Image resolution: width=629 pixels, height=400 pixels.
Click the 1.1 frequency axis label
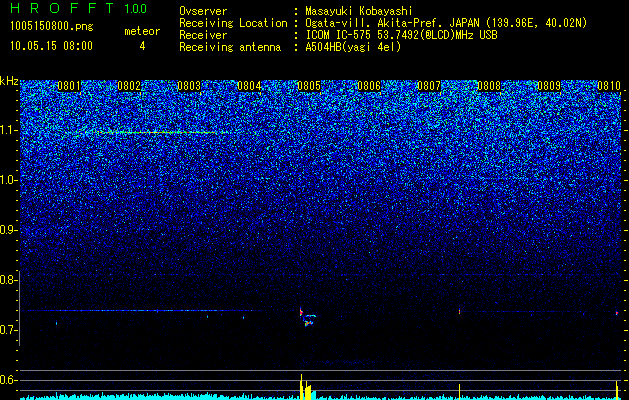(x=9, y=130)
